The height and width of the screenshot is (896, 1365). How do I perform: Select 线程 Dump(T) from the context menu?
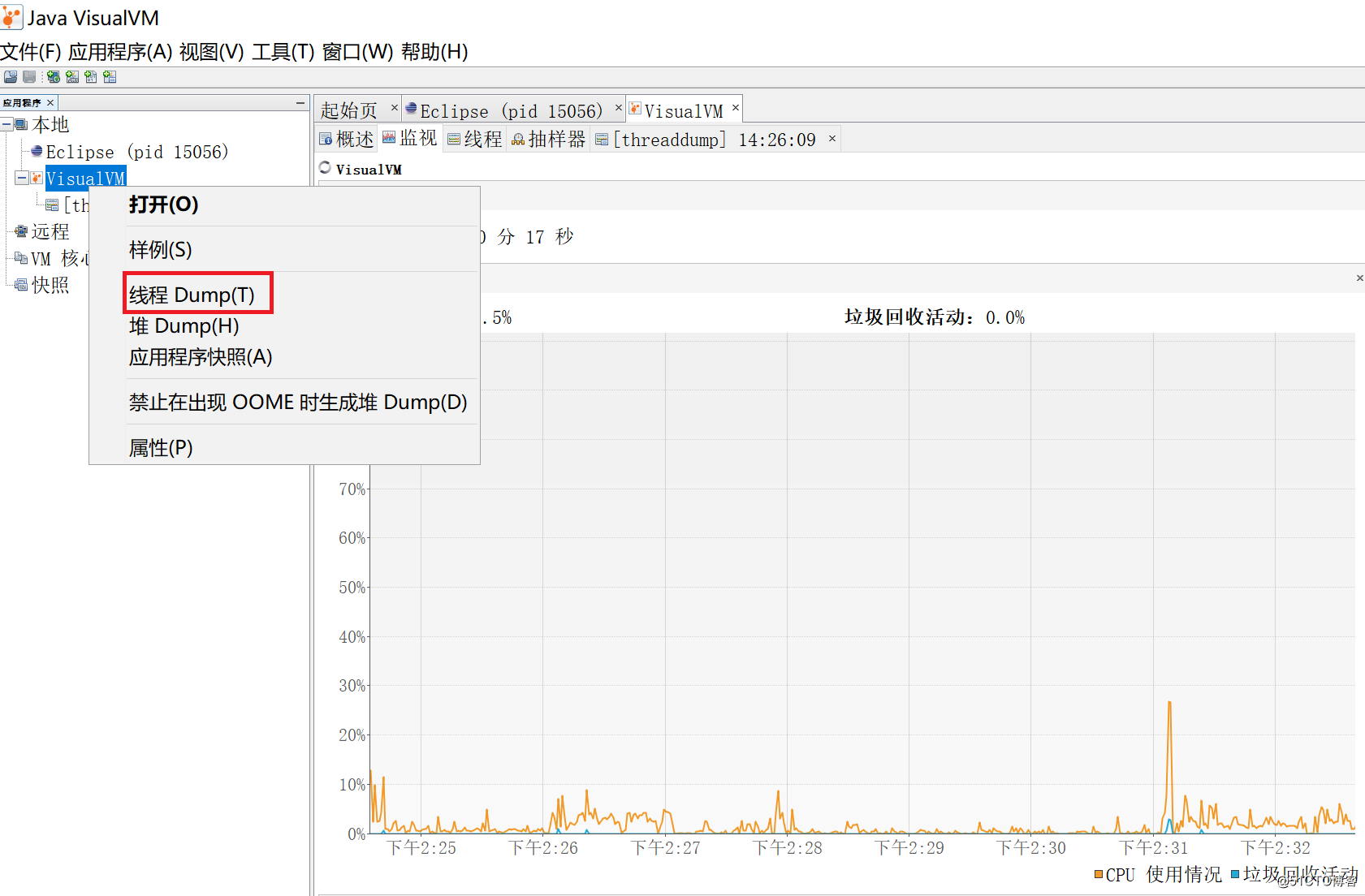284,295
